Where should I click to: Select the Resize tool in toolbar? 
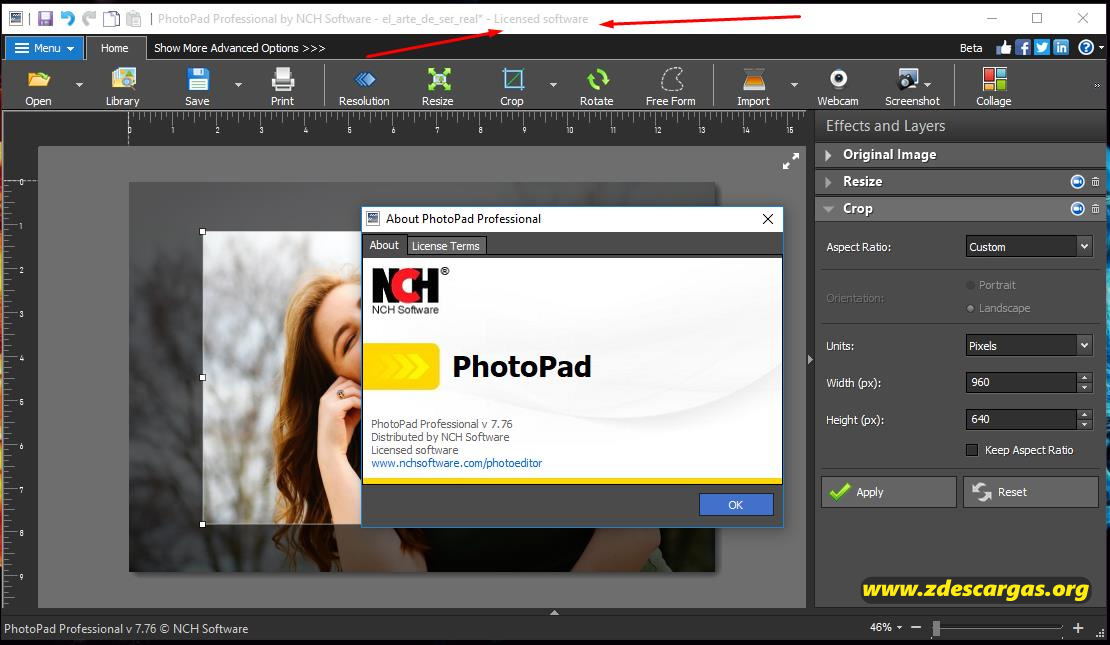click(x=437, y=87)
